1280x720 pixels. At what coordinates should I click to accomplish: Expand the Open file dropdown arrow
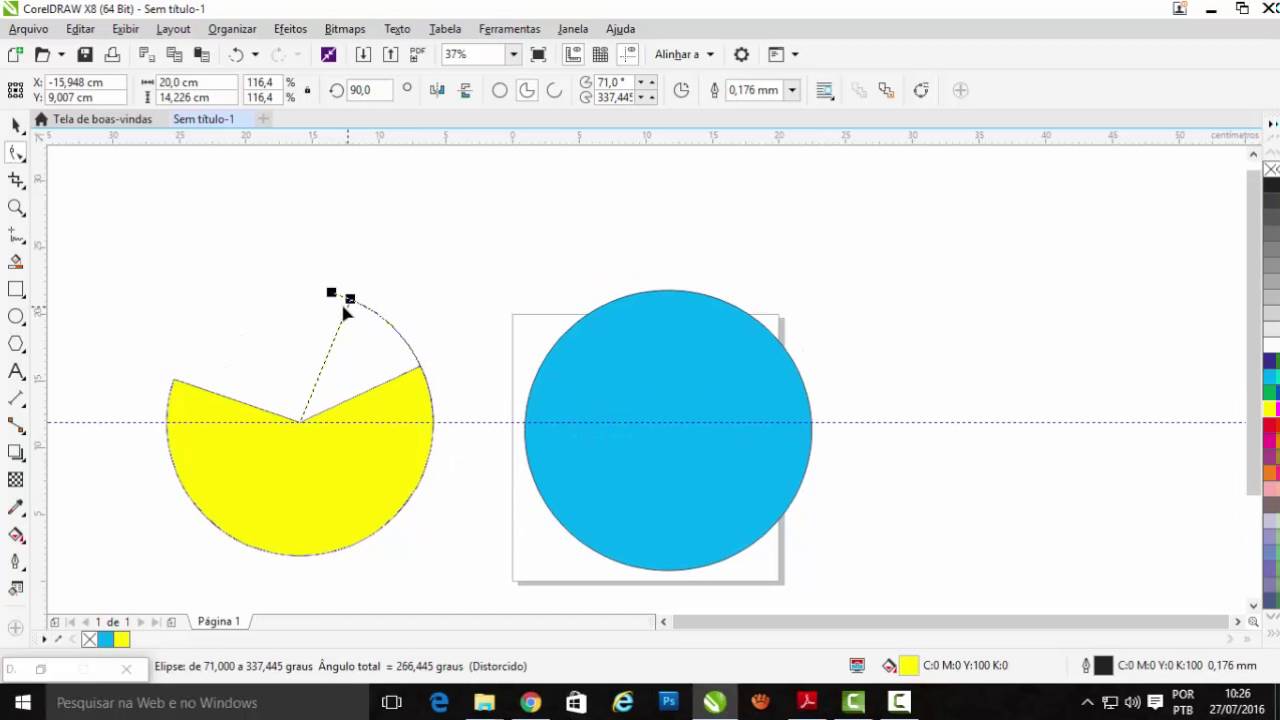(x=61, y=54)
